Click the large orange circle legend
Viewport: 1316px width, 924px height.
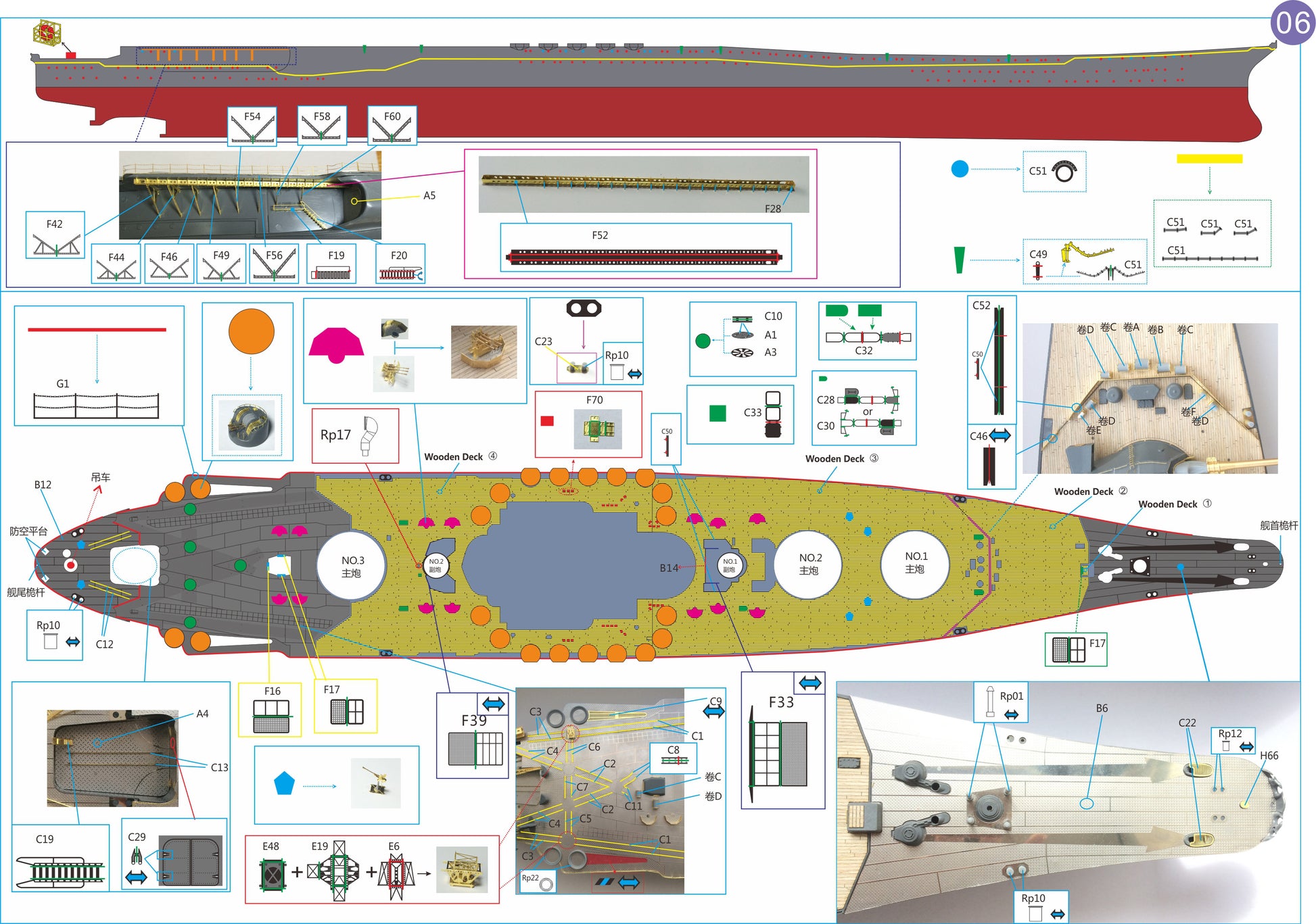coord(251,331)
